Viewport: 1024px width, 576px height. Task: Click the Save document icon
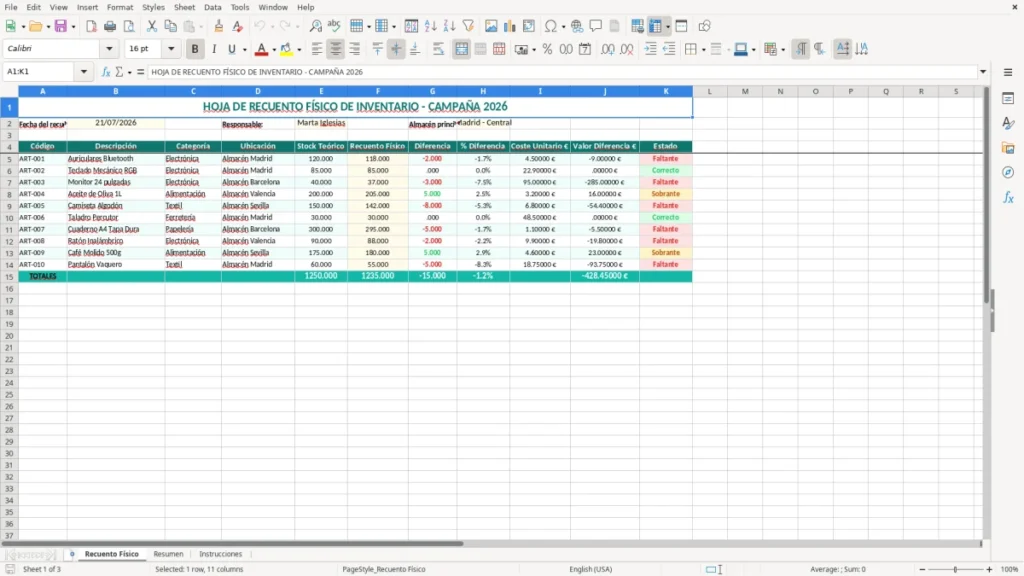[x=61, y=26]
